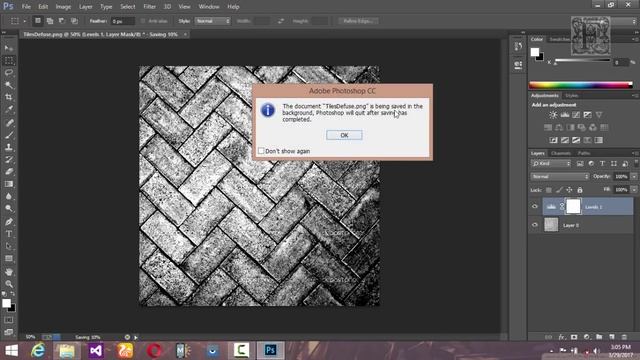
Task: Close the TilesDefuse.png document tab
Action: tap(185, 34)
